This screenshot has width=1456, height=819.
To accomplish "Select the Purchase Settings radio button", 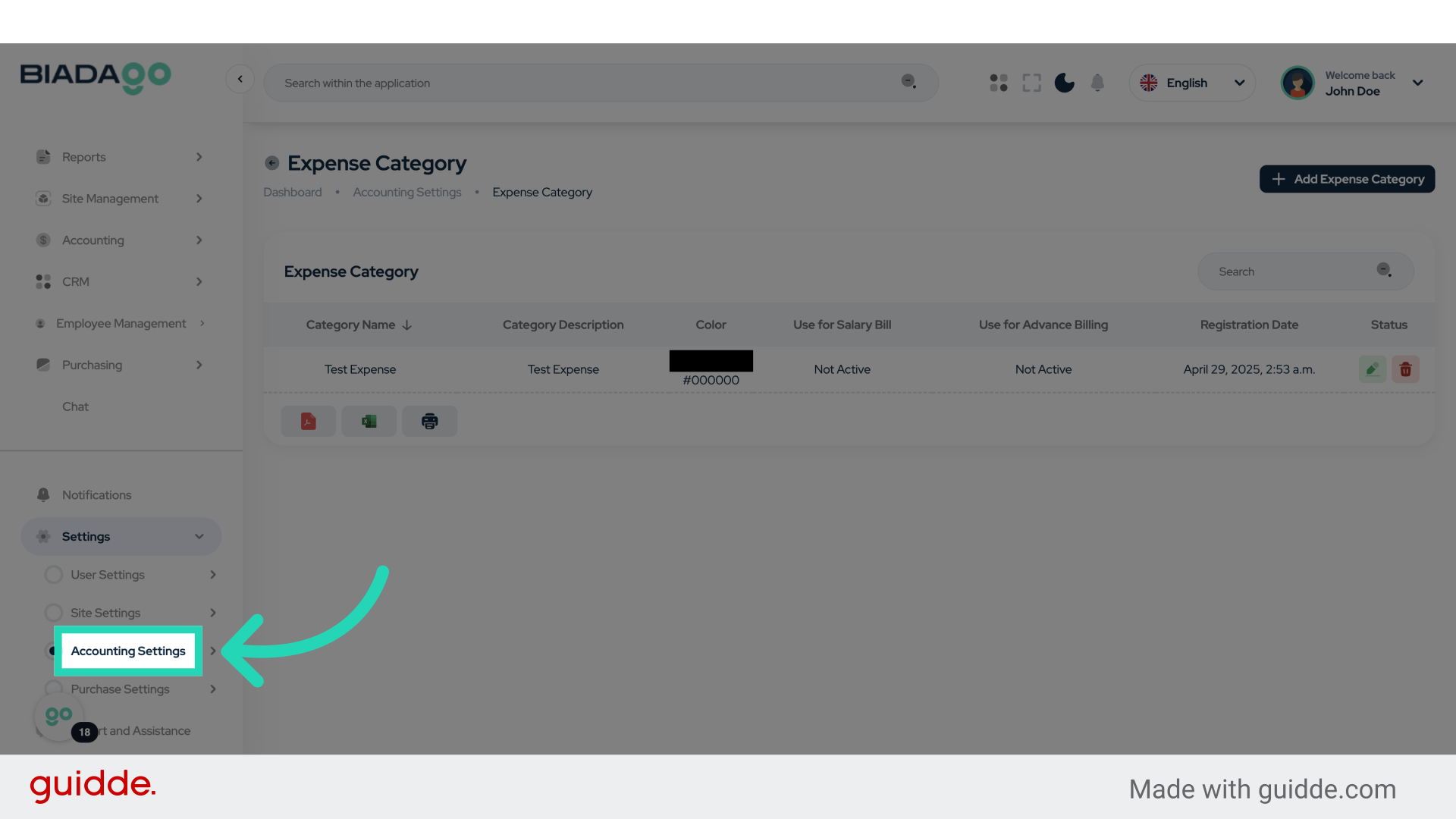I will click(x=53, y=689).
